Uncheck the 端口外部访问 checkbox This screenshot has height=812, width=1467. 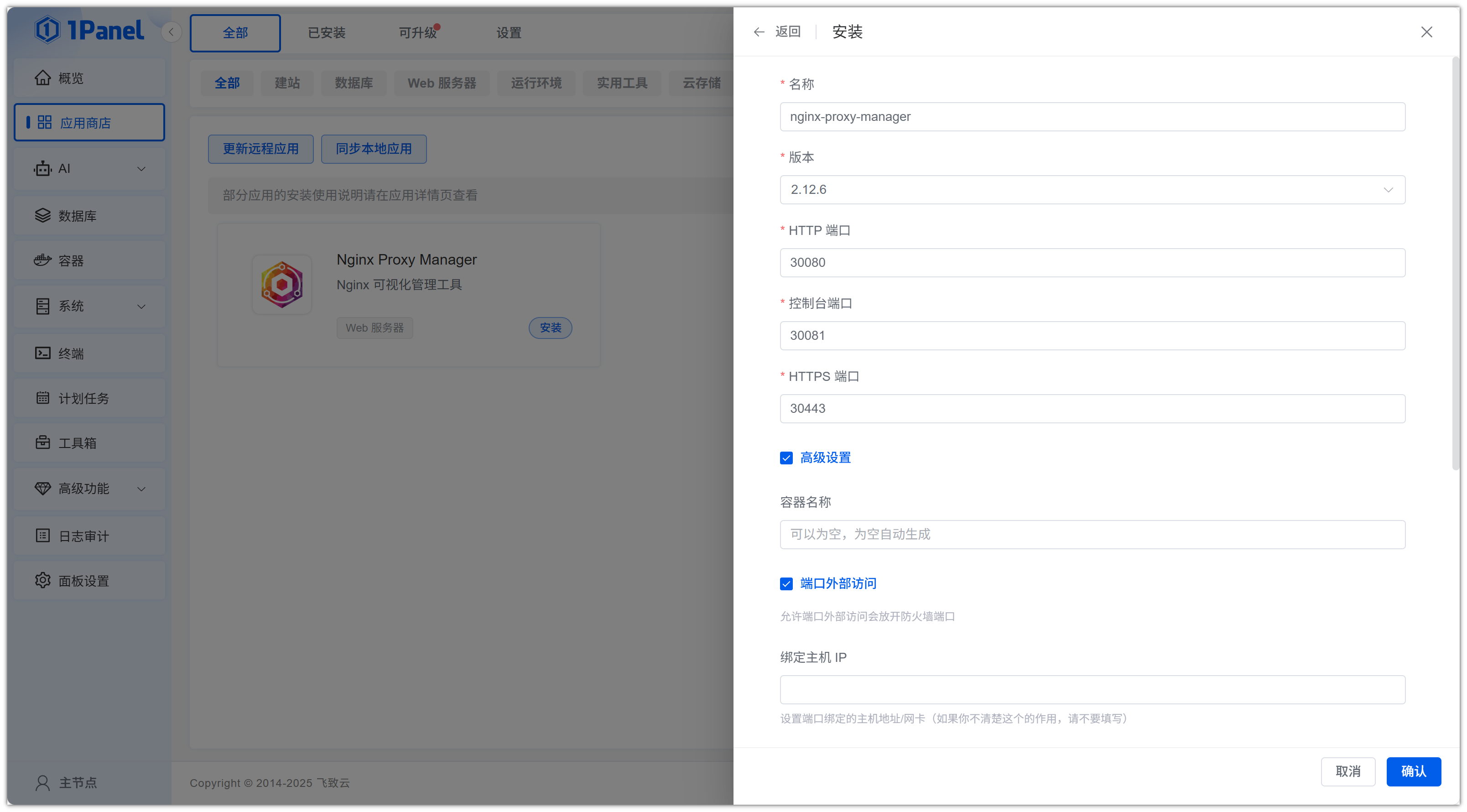click(786, 583)
